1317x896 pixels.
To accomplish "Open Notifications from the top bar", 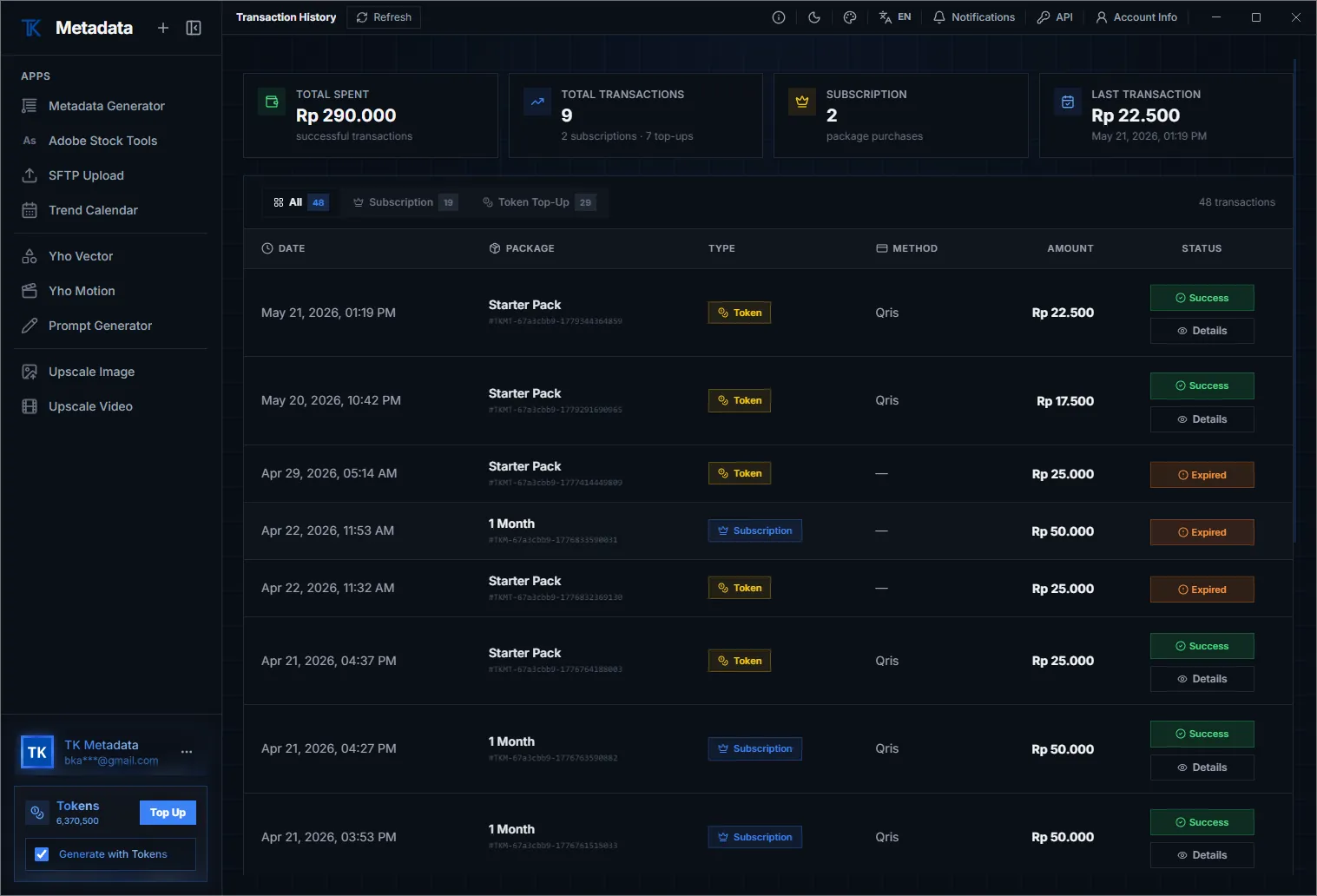I will [x=974, y=17].
